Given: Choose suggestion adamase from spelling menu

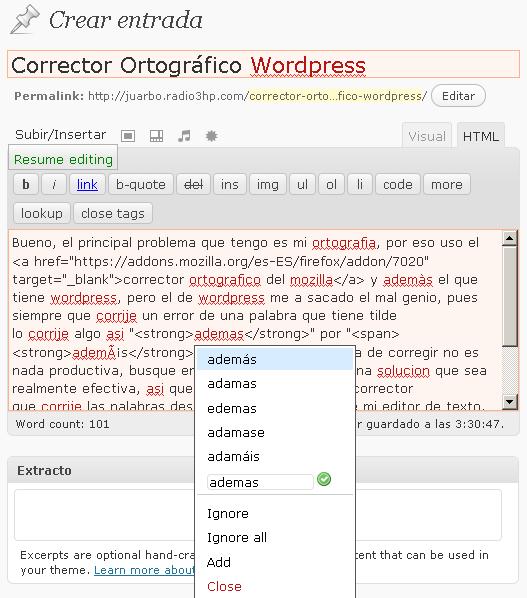Looking at the screenshot, I should coord(275,432).
